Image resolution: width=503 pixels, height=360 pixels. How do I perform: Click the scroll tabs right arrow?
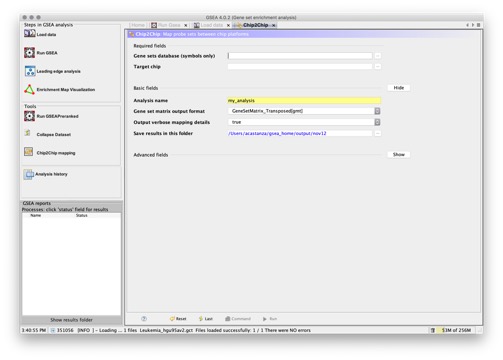coord(473,25)
